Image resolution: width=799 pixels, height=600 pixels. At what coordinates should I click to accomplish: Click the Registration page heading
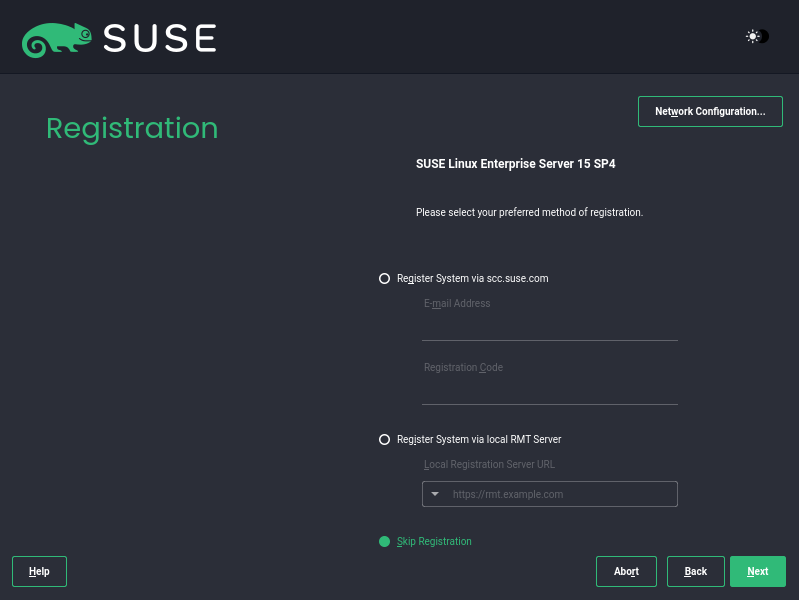[x=132, y=128]
